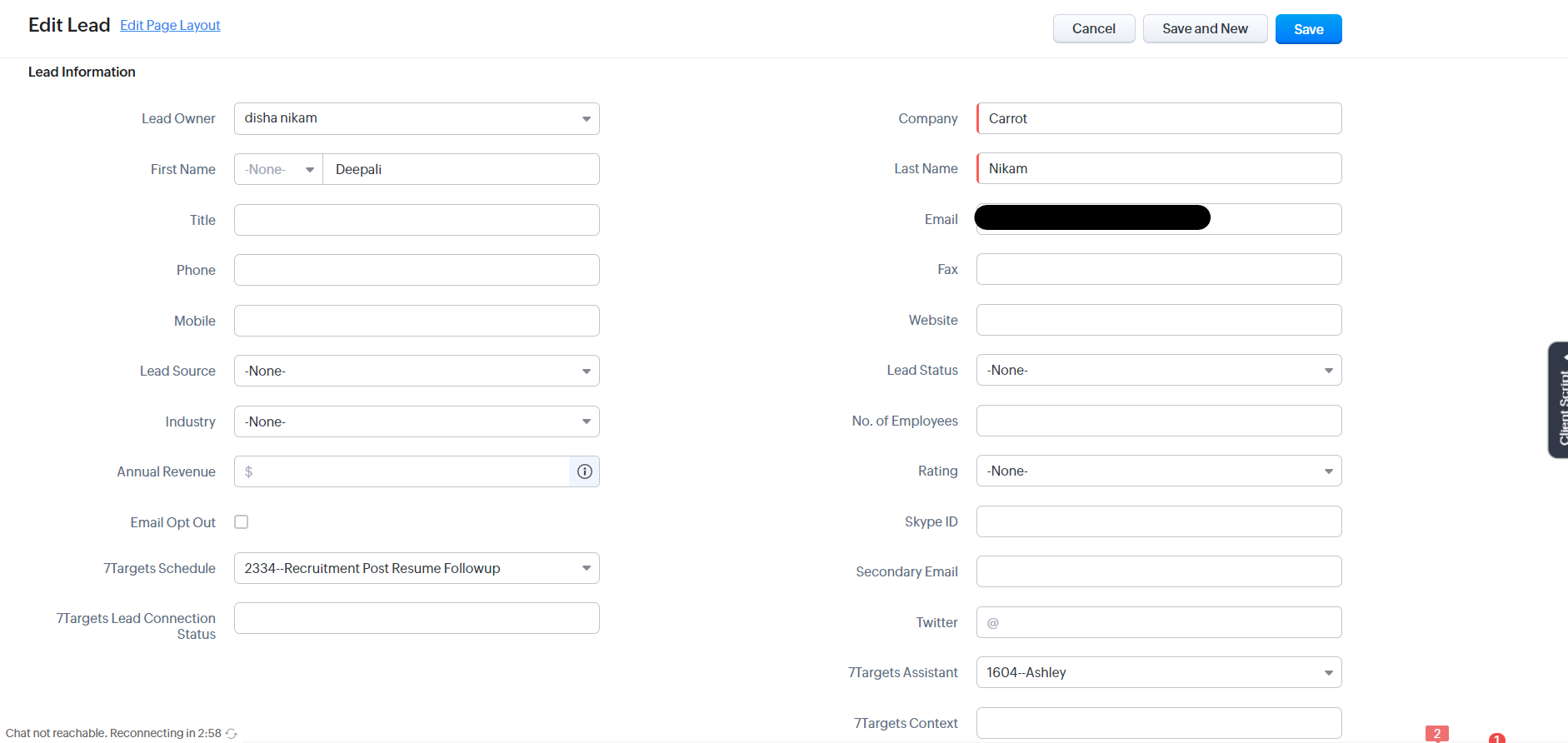Click the Save button
This screenshot has height=743, width=1568.
point(1308,29)
